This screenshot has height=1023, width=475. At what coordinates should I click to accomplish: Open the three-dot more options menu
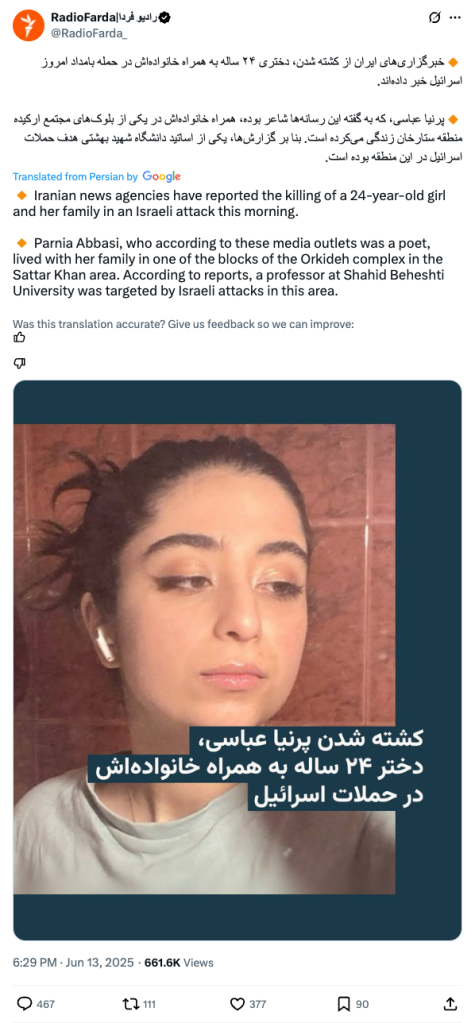(455, 18)
